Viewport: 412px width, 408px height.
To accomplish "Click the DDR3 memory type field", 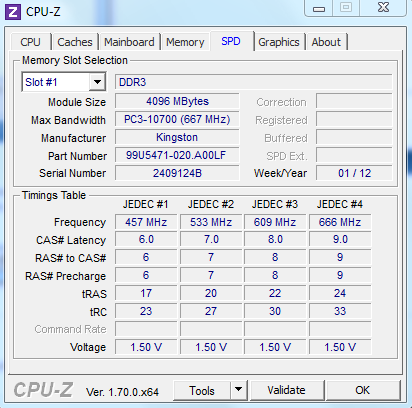I will [x=253, y=82].
